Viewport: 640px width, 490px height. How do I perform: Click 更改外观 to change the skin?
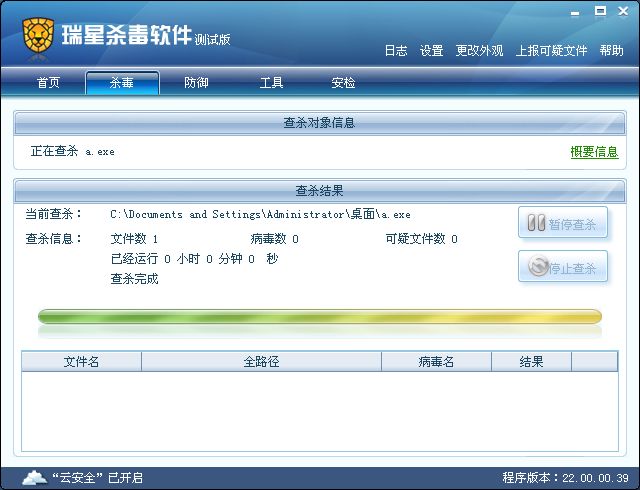[x=479, y=51]
